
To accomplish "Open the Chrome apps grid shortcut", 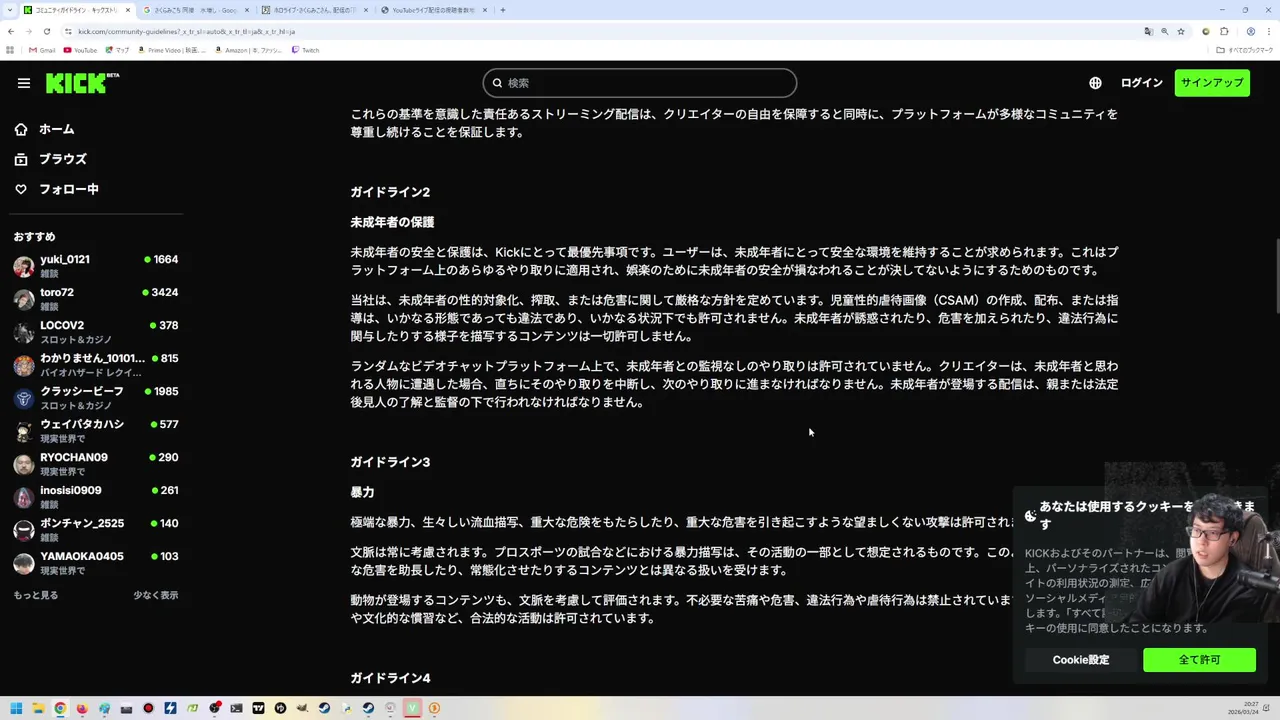I will pos(10,50).
